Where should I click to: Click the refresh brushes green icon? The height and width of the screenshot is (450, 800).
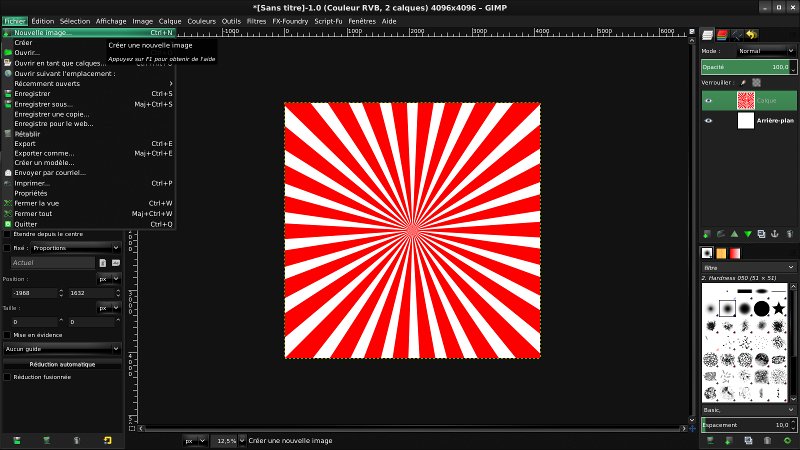click(x=787, y=440)
